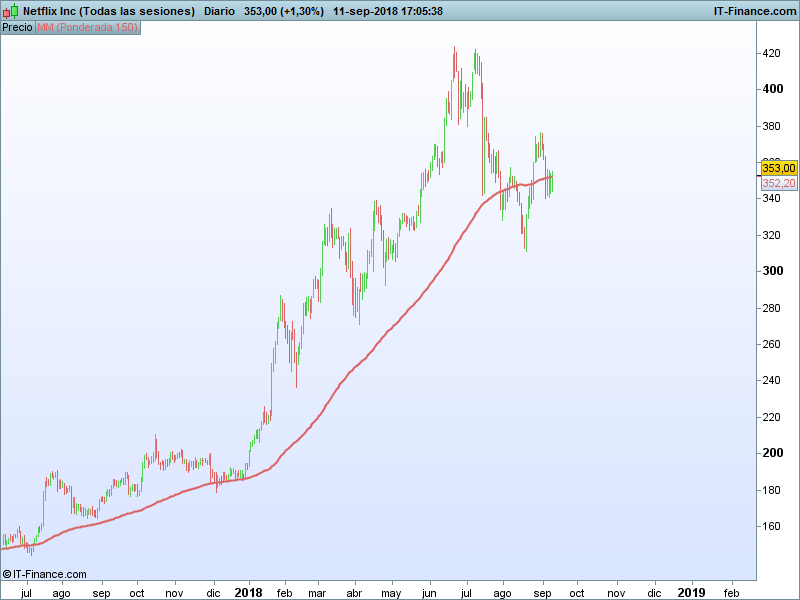The image size is (800, 600).
Task: Click the first feb label after 2018
Action: pos(284,593)
